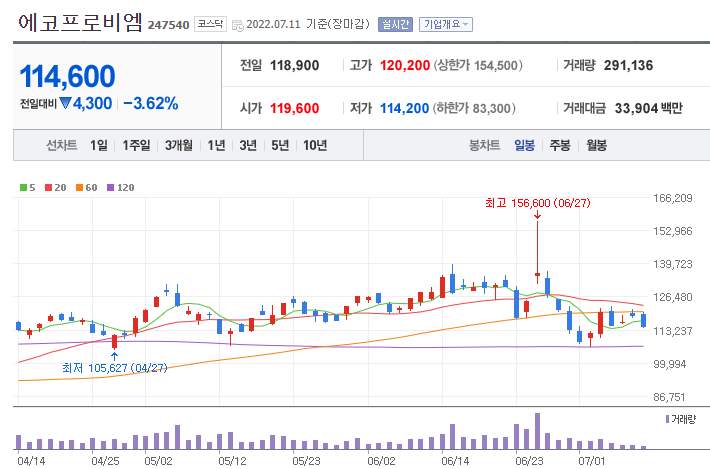Click the blue down-triangle change indicator
710x469 pixels.
click(66, 103)
